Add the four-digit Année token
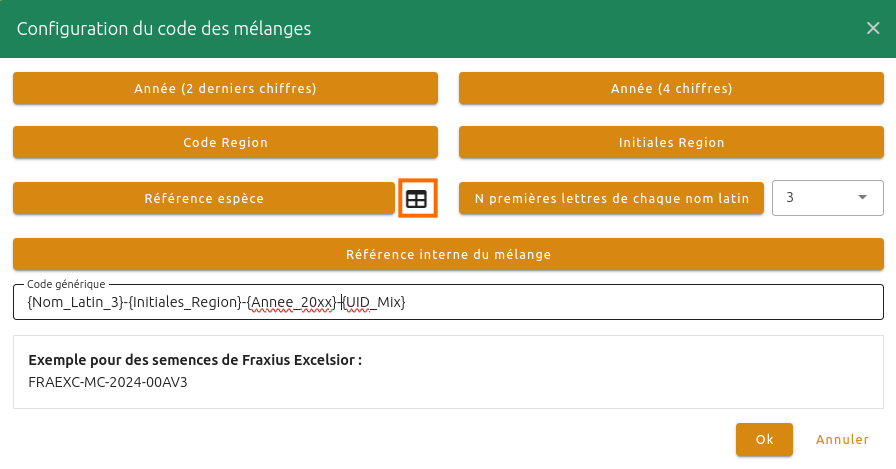Image resolution: width=896 pixels, height=469 pixels. [671, 89]
